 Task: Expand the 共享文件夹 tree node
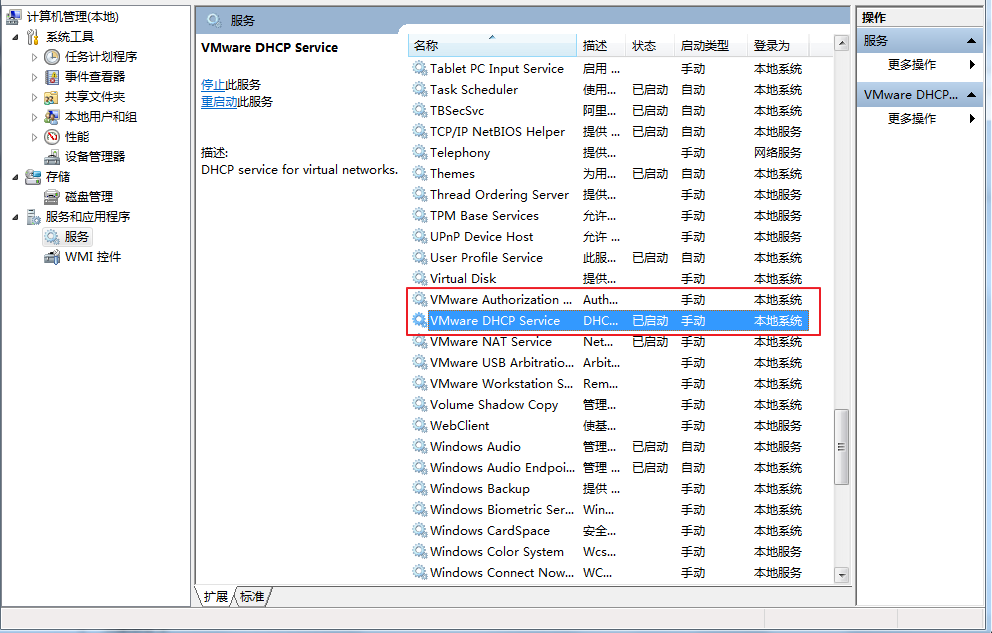[34, 97]
